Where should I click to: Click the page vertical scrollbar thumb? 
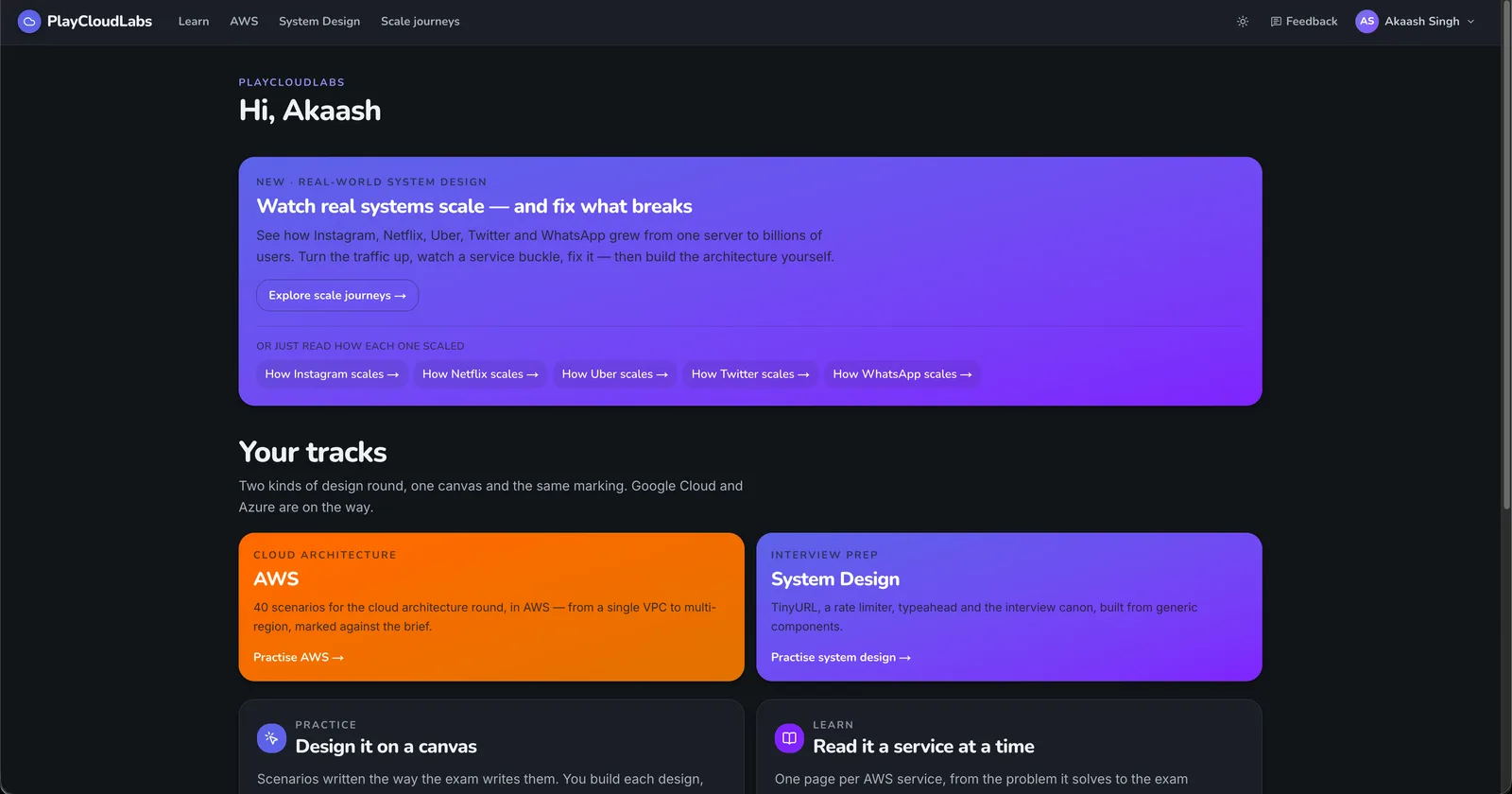[1506, 255]
